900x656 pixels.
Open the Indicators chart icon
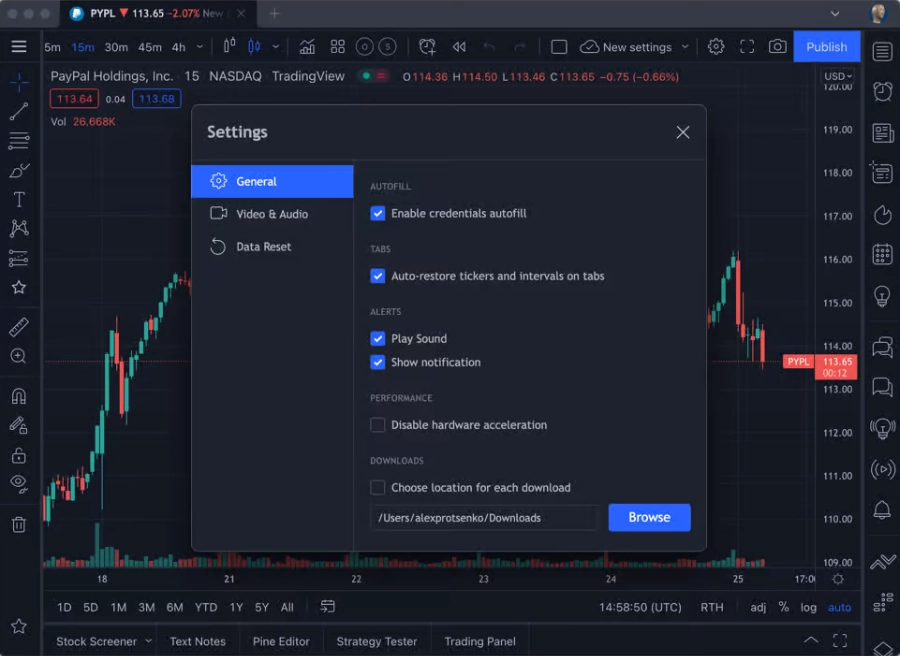click(x=307, y=46)
